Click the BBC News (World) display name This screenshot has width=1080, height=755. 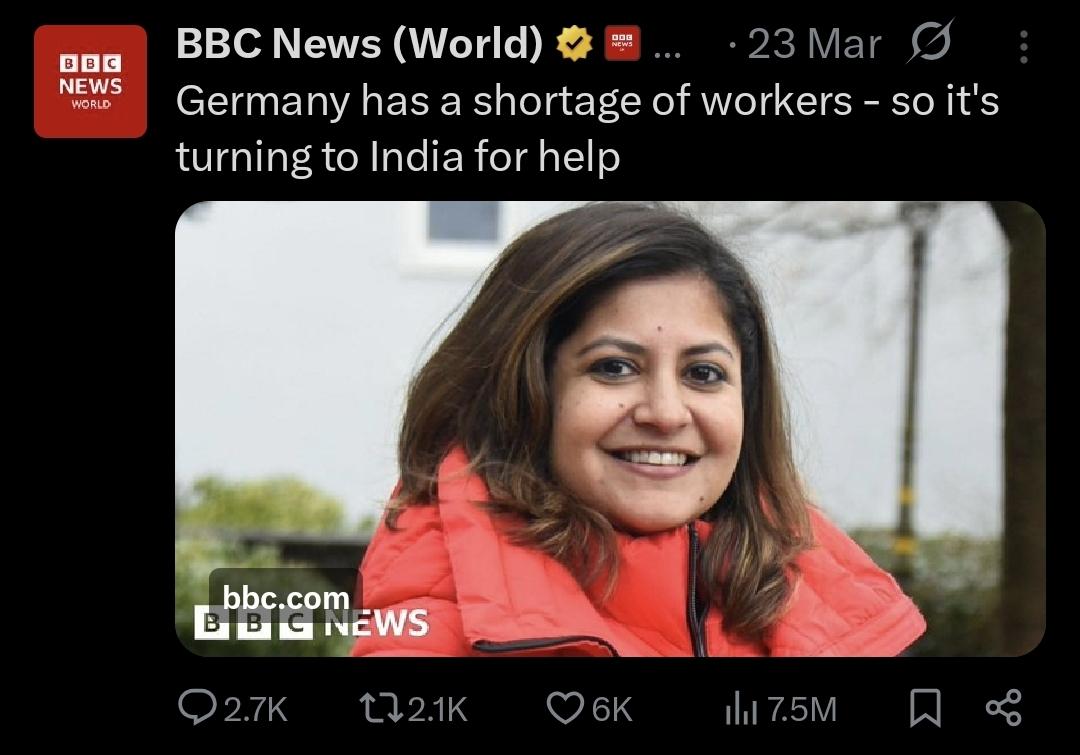tap(360, 43)
